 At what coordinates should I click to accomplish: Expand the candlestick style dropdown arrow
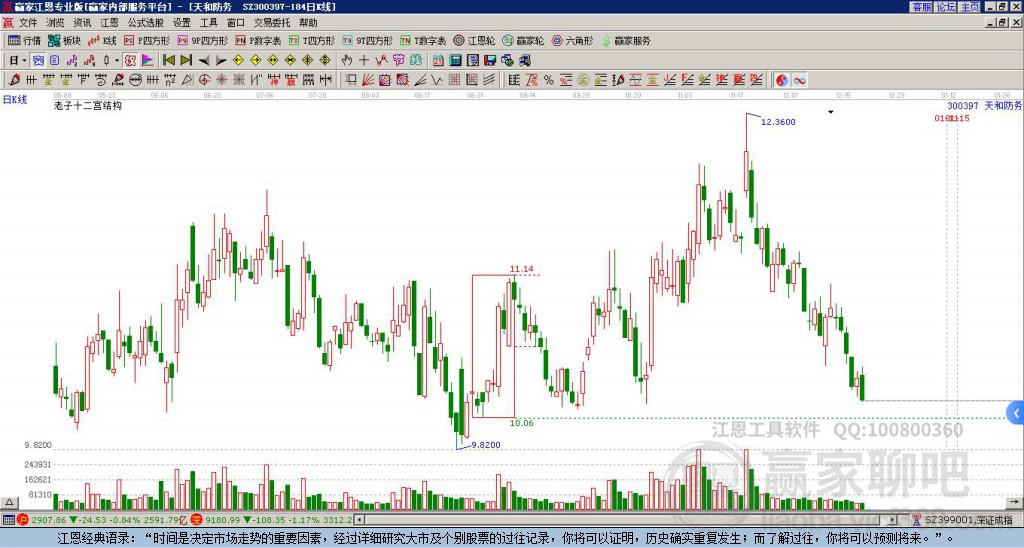(117, 60)
